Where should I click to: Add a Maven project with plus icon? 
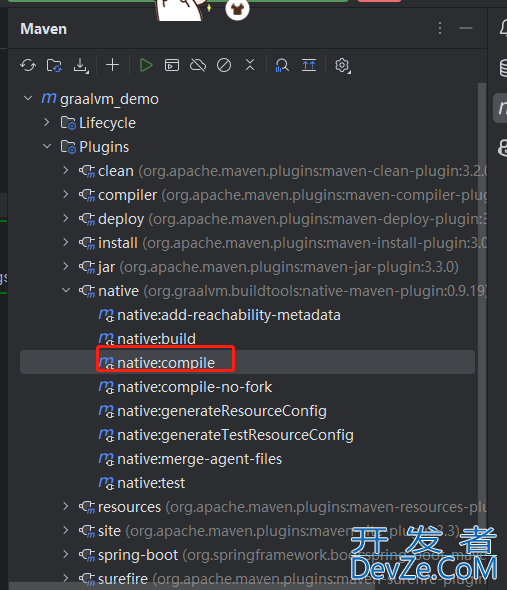[x=112, y=65]
